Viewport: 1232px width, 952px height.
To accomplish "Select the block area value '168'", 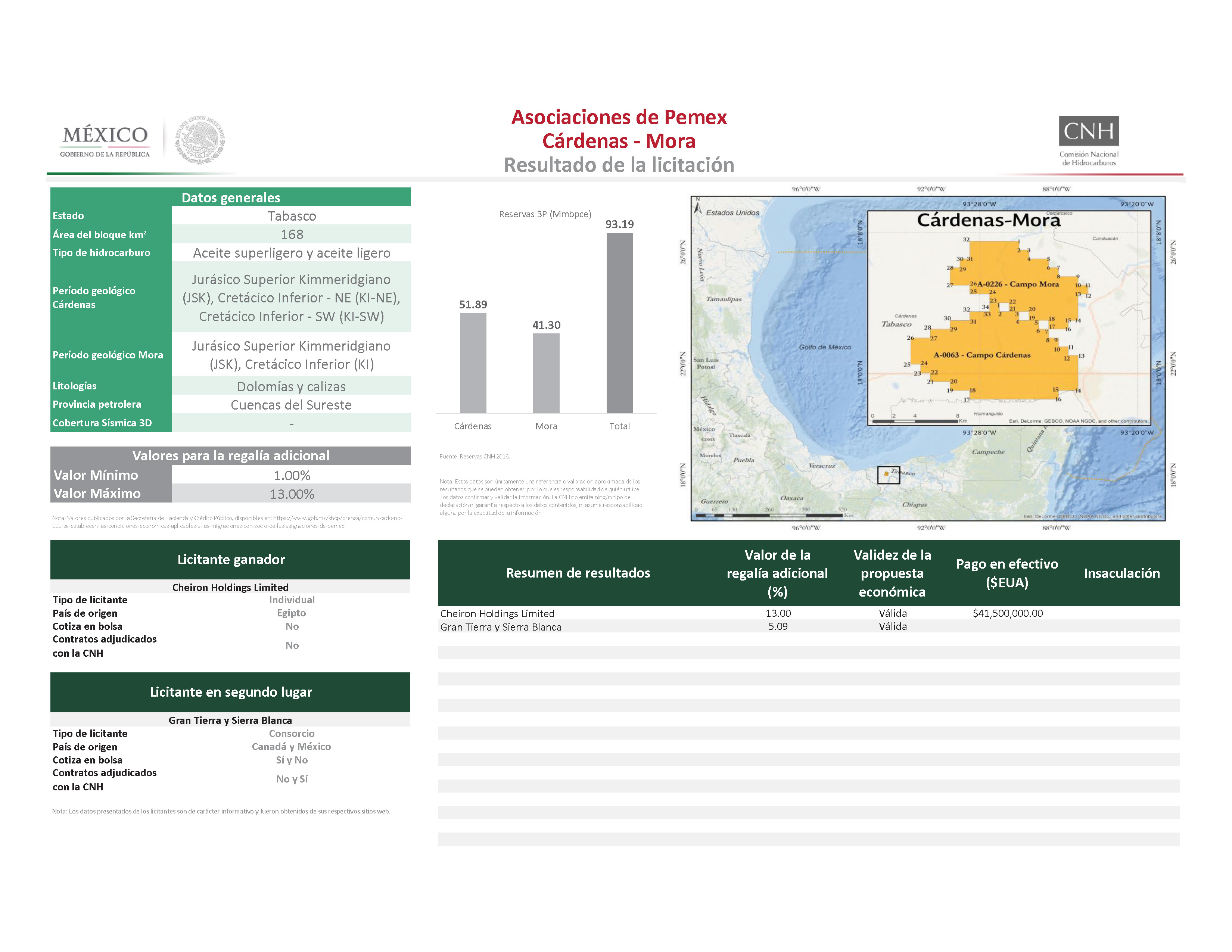I will tap(292, 234).
